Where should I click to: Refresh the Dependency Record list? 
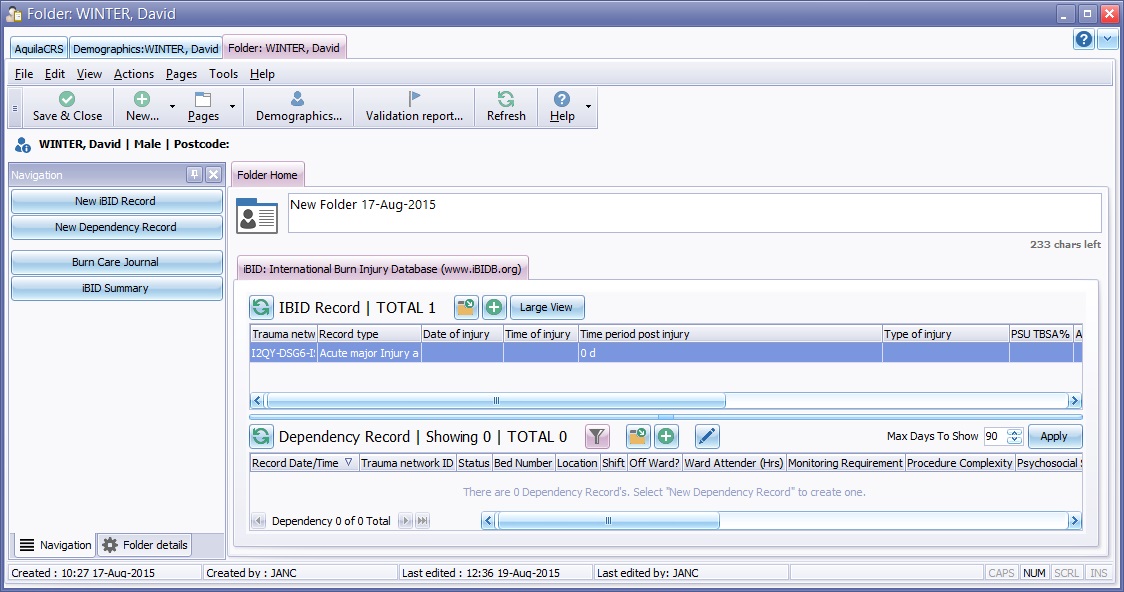(x=262, y=436)
